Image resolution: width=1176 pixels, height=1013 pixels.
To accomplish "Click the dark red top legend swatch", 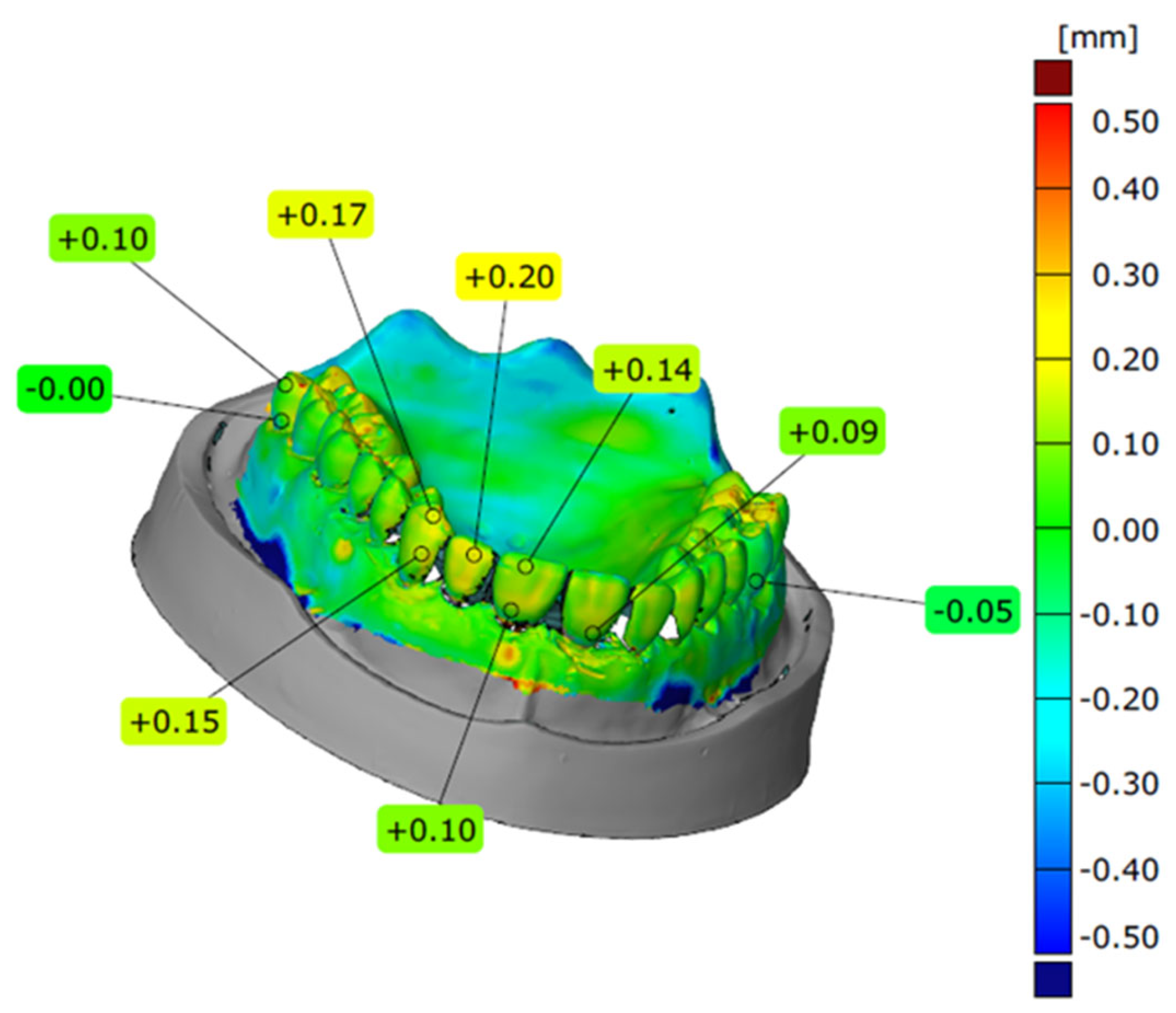I will (x=1053, y=77).
